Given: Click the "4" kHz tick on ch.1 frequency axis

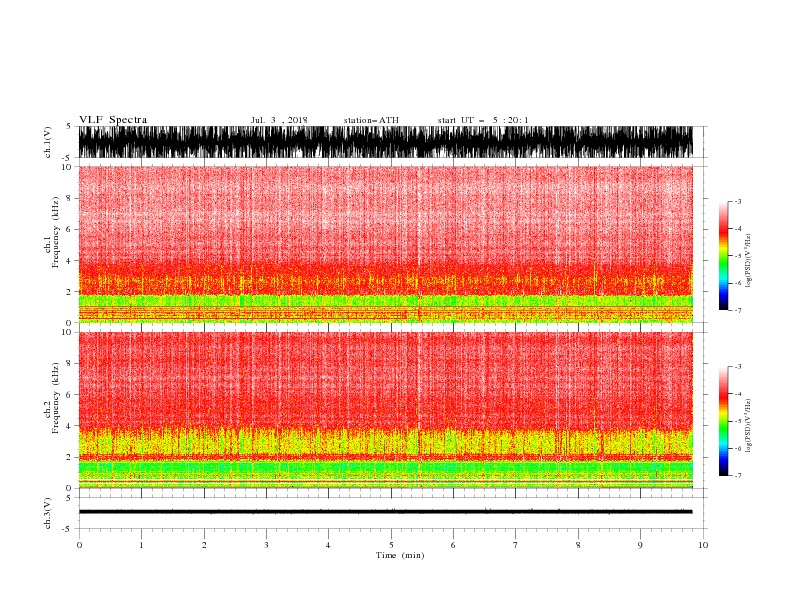Looking at the screenshot, I should (x=69, y=261).
